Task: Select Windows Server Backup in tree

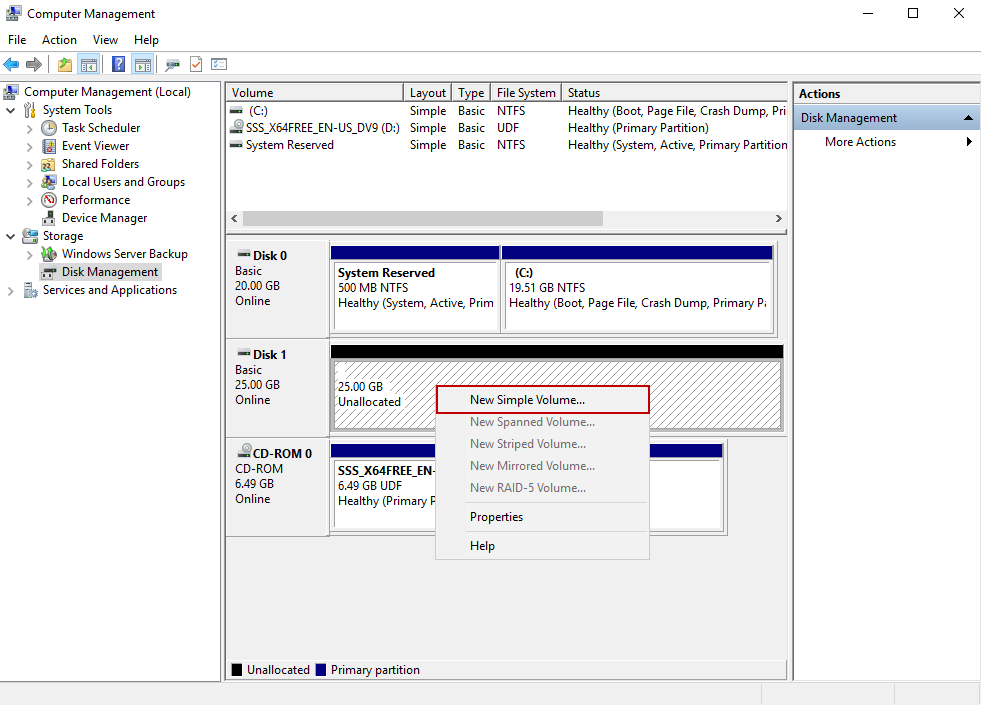Action: tap(124, 254)
